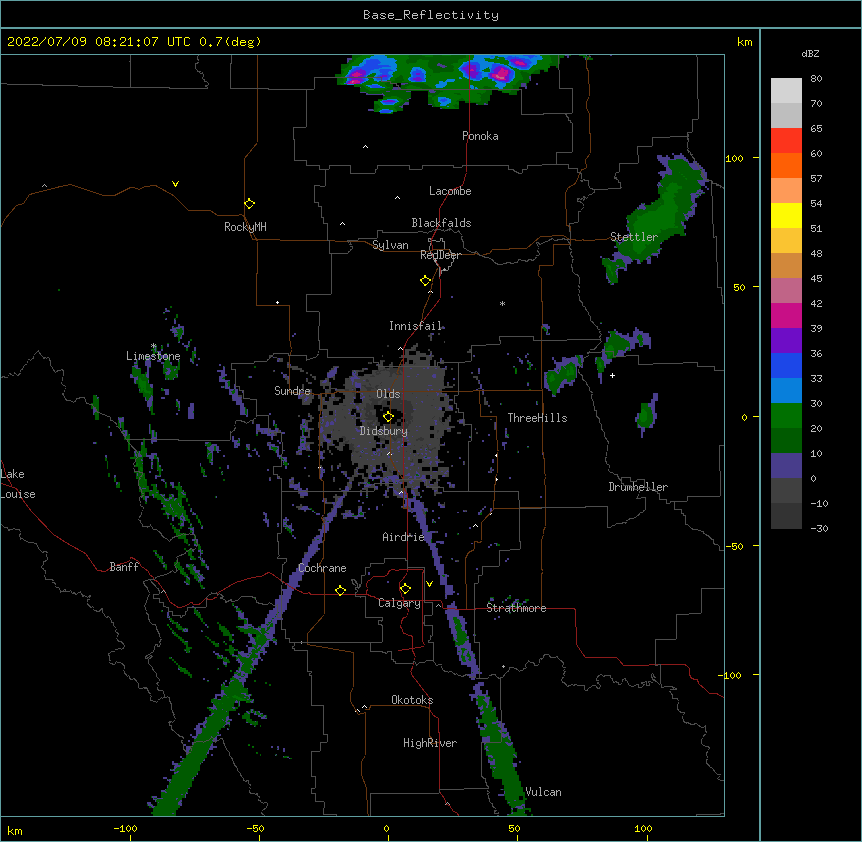Click the blue 36 dBZ legend swatch
Screen dimensions: 862x842
click(786, 365)
